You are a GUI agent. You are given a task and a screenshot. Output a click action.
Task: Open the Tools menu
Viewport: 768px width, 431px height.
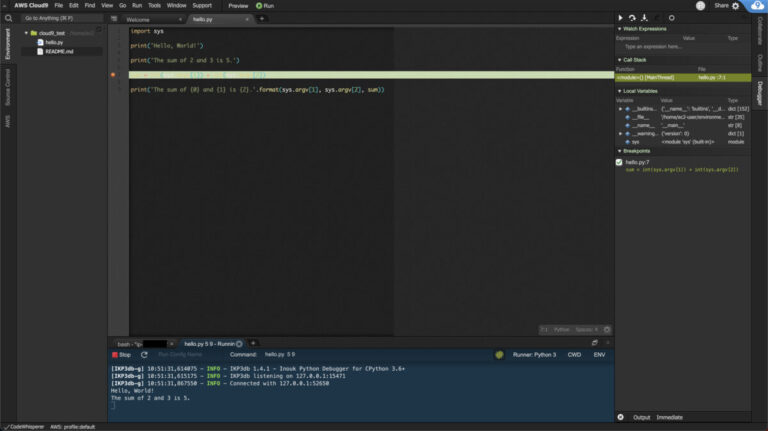(x=153, y=6)
